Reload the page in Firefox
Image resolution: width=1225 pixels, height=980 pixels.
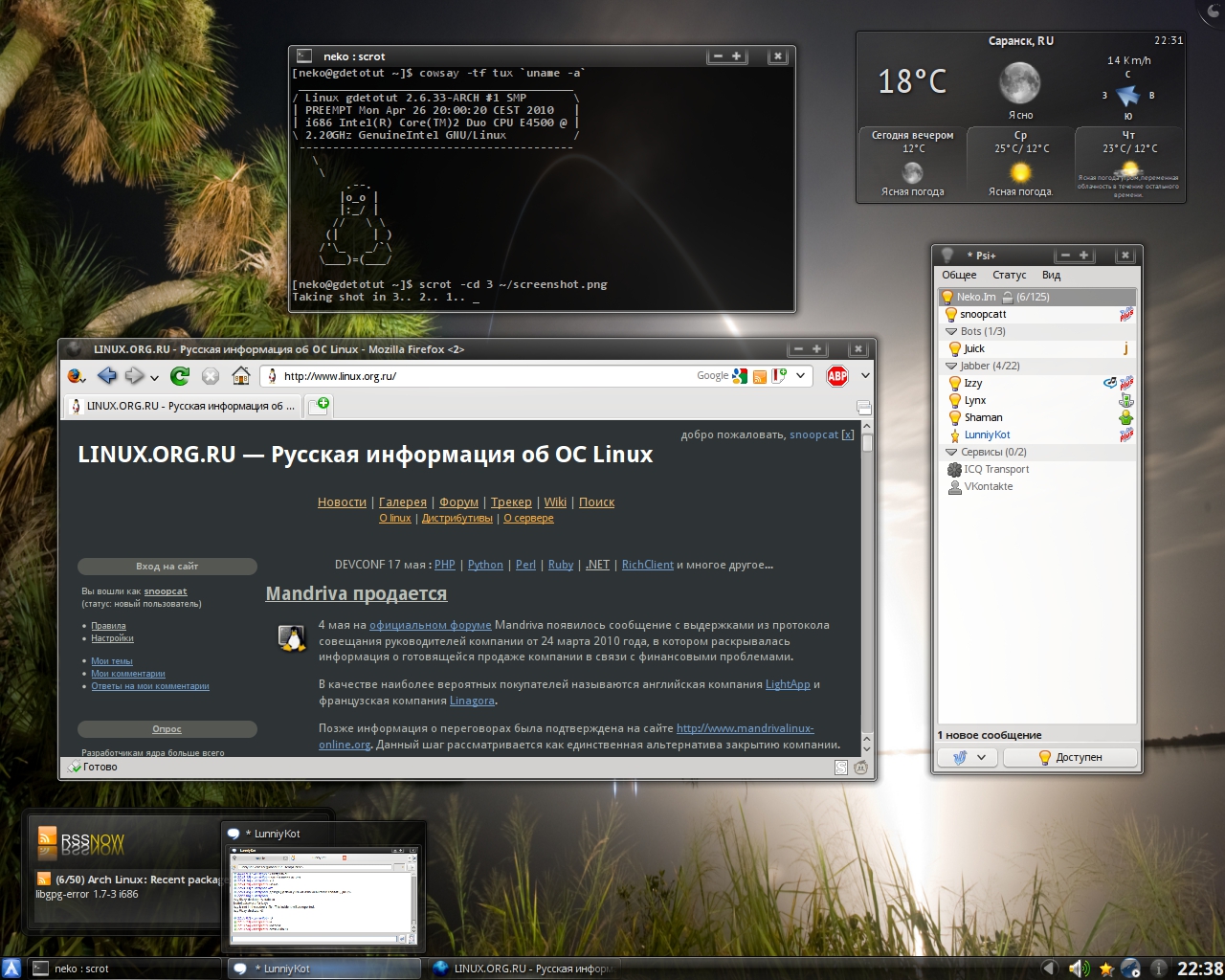click(180, 376)
